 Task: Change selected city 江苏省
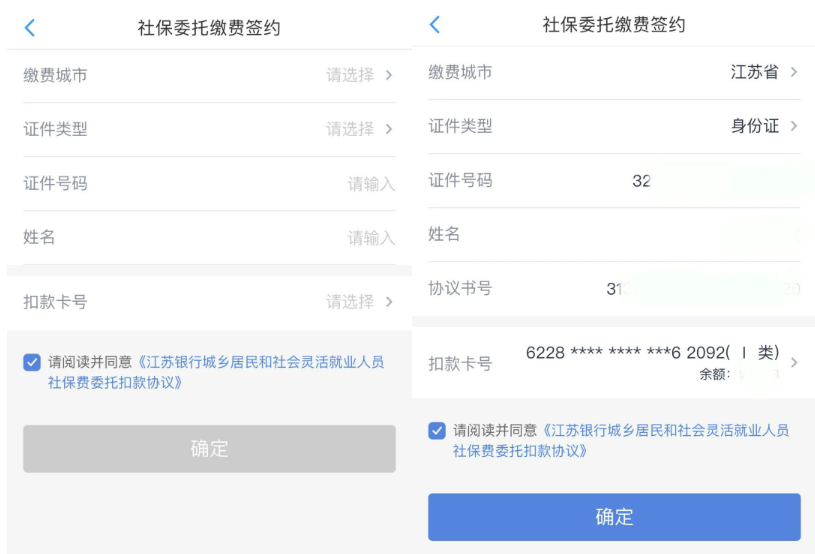(x=754, y=72)
